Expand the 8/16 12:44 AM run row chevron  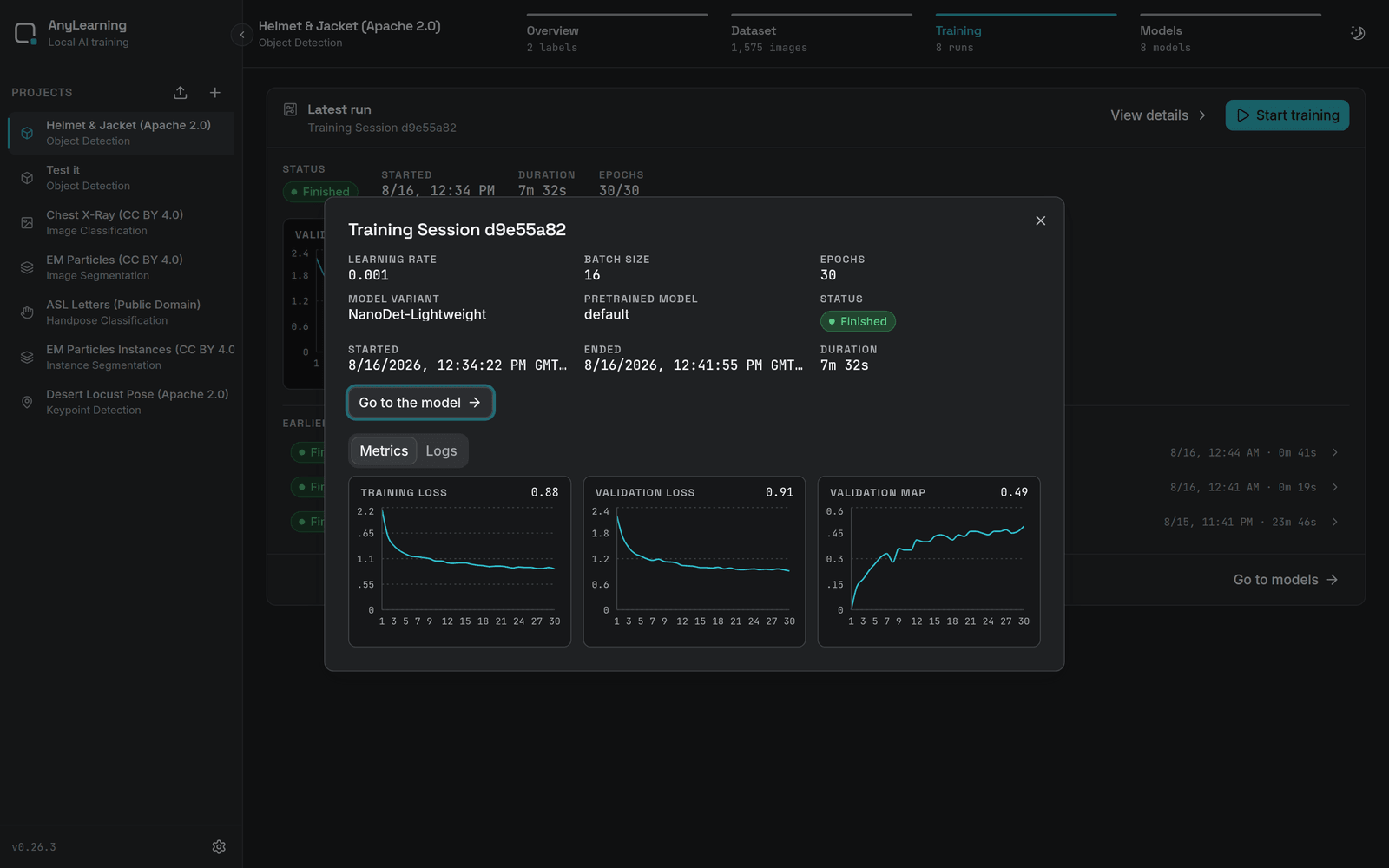1335,452
